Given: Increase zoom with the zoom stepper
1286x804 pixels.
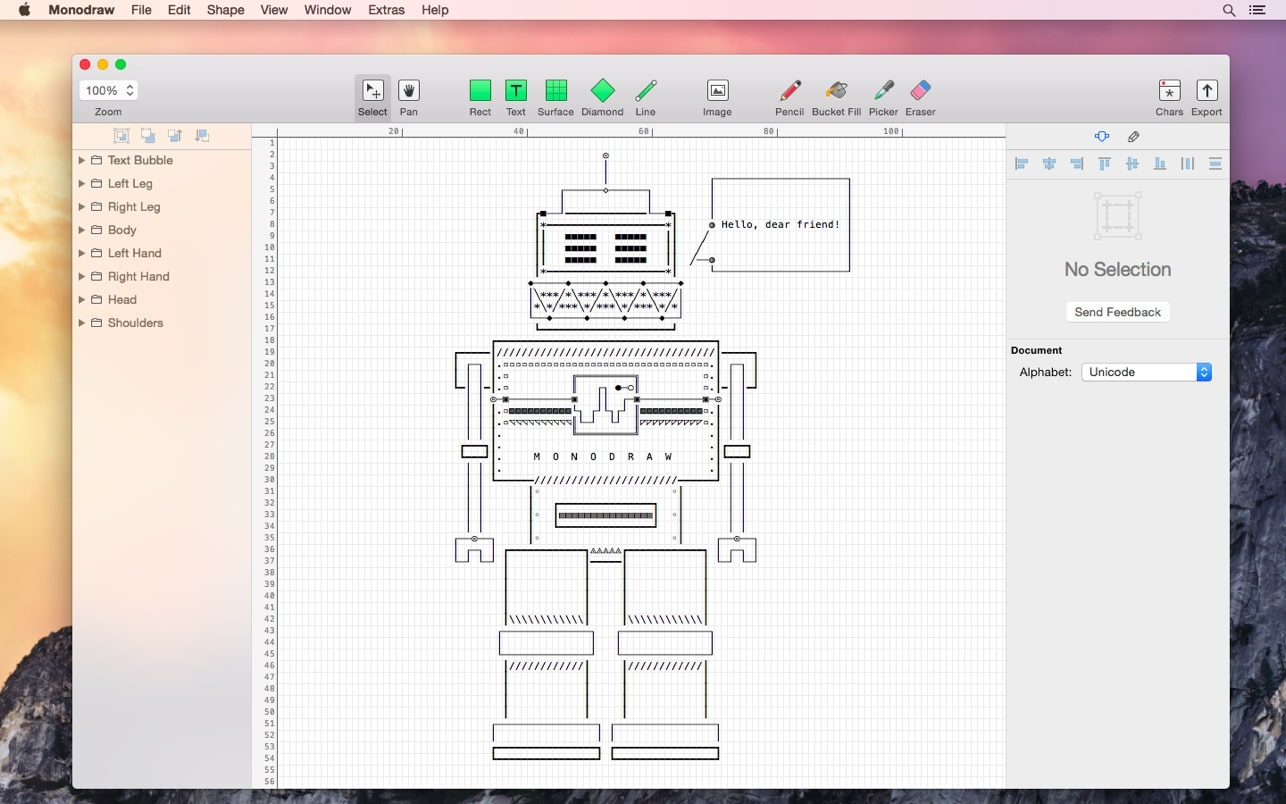Looking at the screenshot, I should tap(131, 85).
